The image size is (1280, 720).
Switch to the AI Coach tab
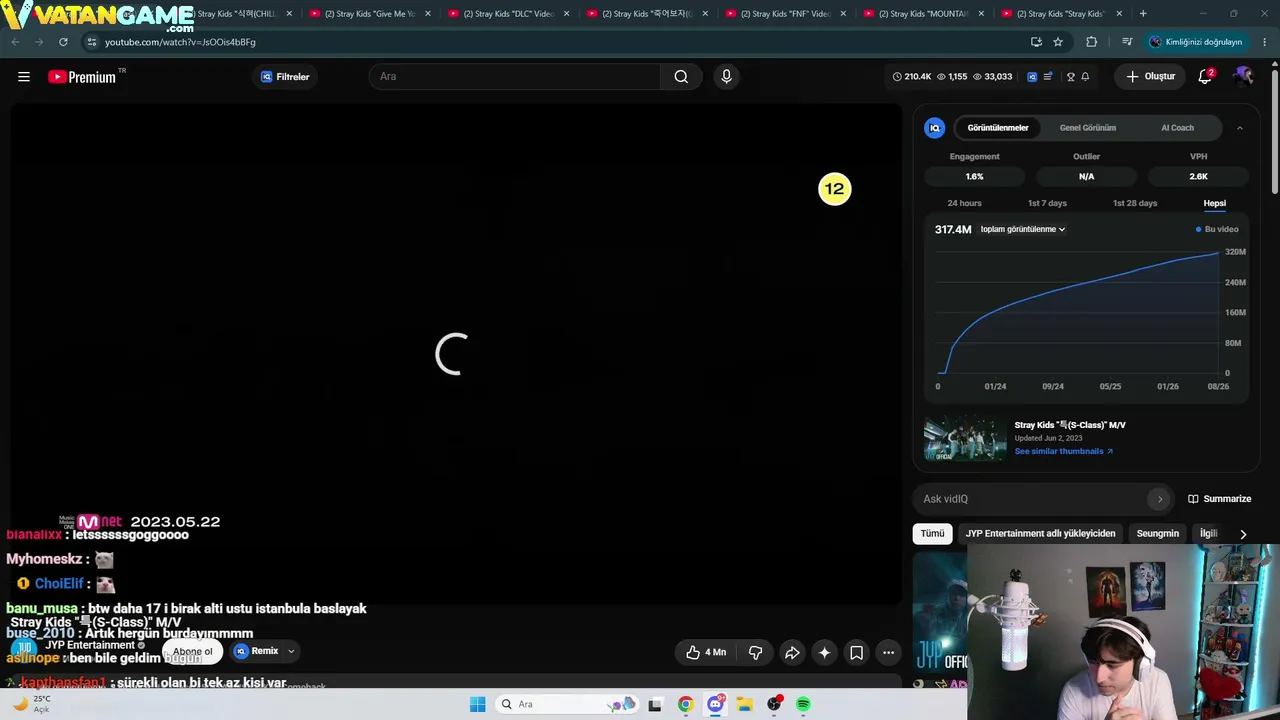pyautogui.click(x=1177, y=128)
